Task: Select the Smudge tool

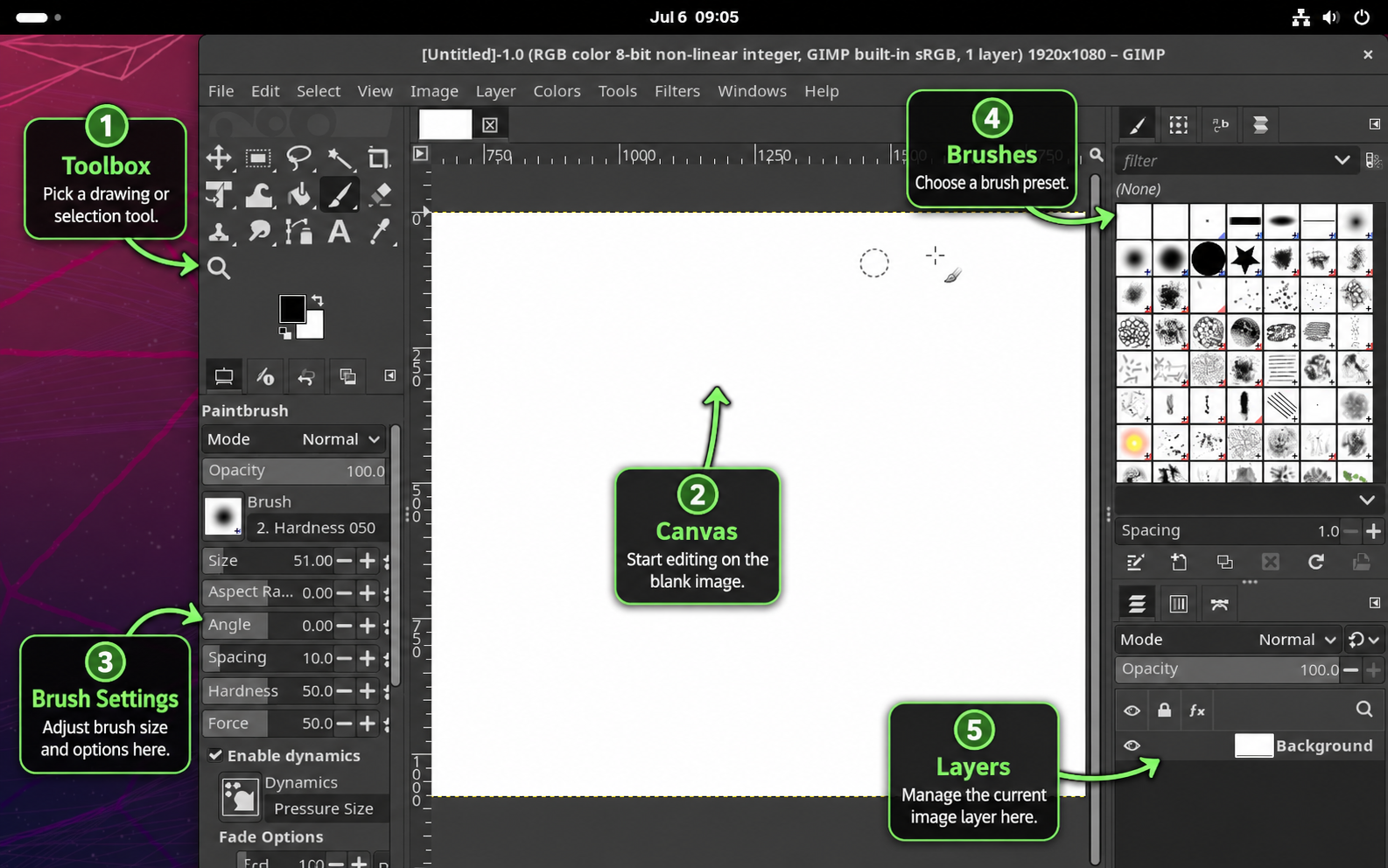Action: (x=258, y=232)
